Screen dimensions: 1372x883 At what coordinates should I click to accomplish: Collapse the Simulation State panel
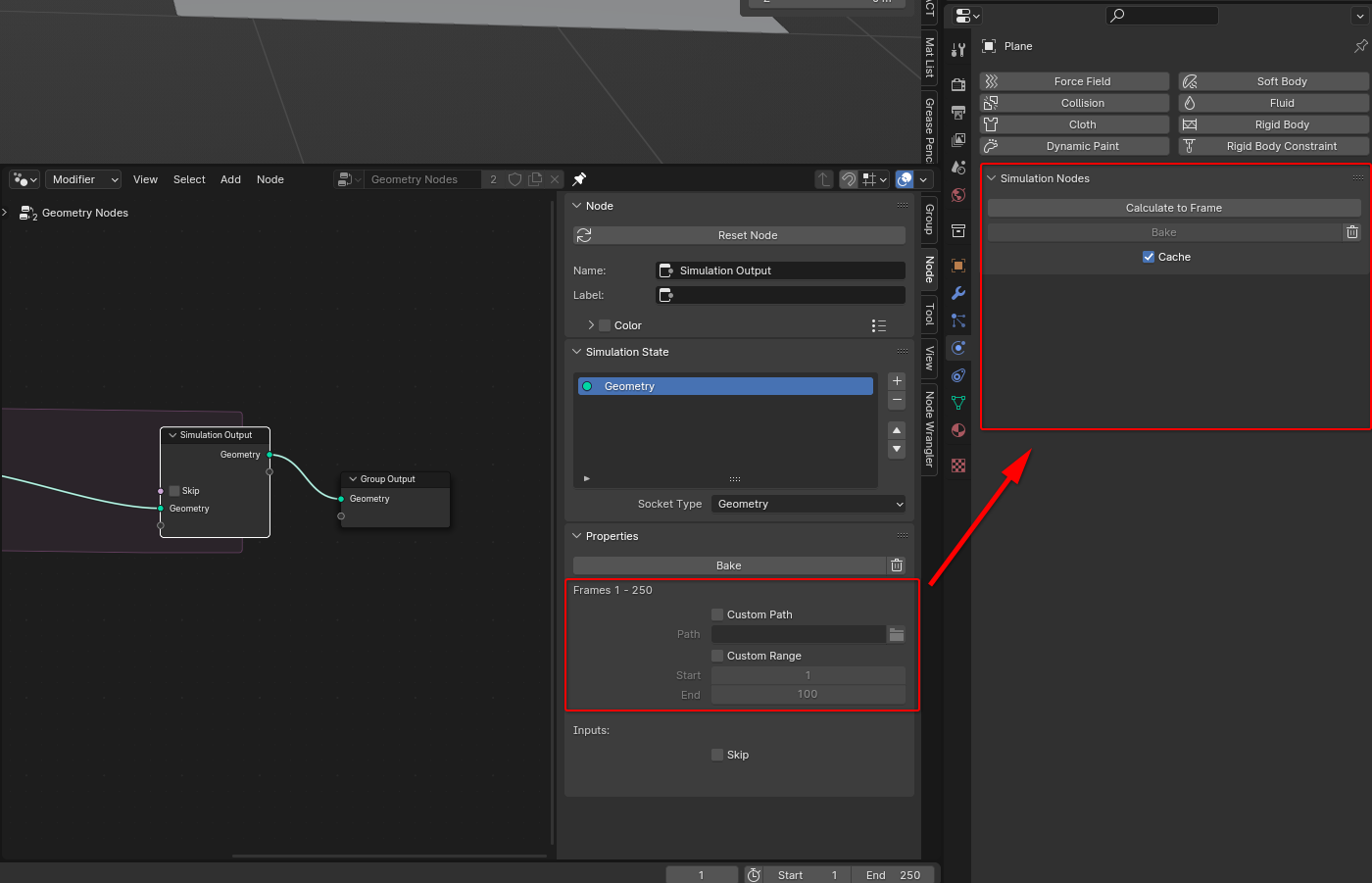(x=577, y=352)
